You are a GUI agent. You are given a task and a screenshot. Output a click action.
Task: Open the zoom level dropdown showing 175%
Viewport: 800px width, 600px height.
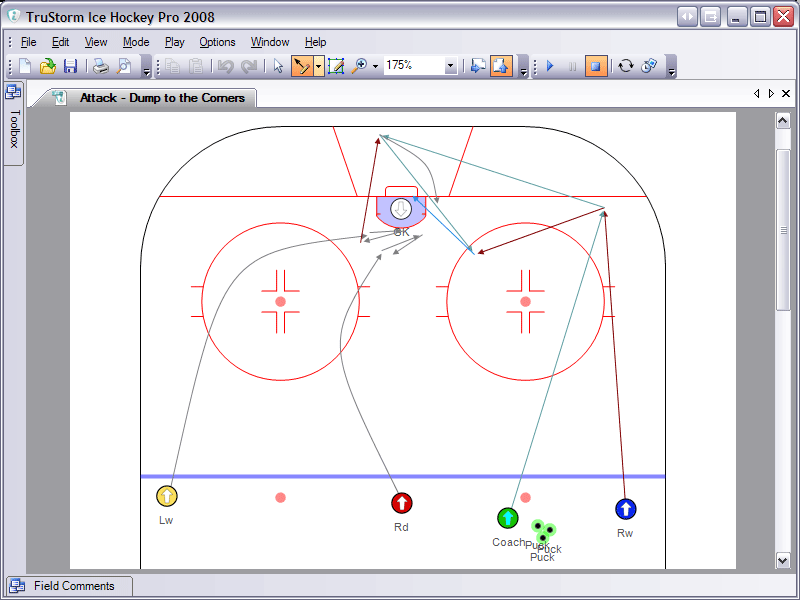click(x=449, y=66)
